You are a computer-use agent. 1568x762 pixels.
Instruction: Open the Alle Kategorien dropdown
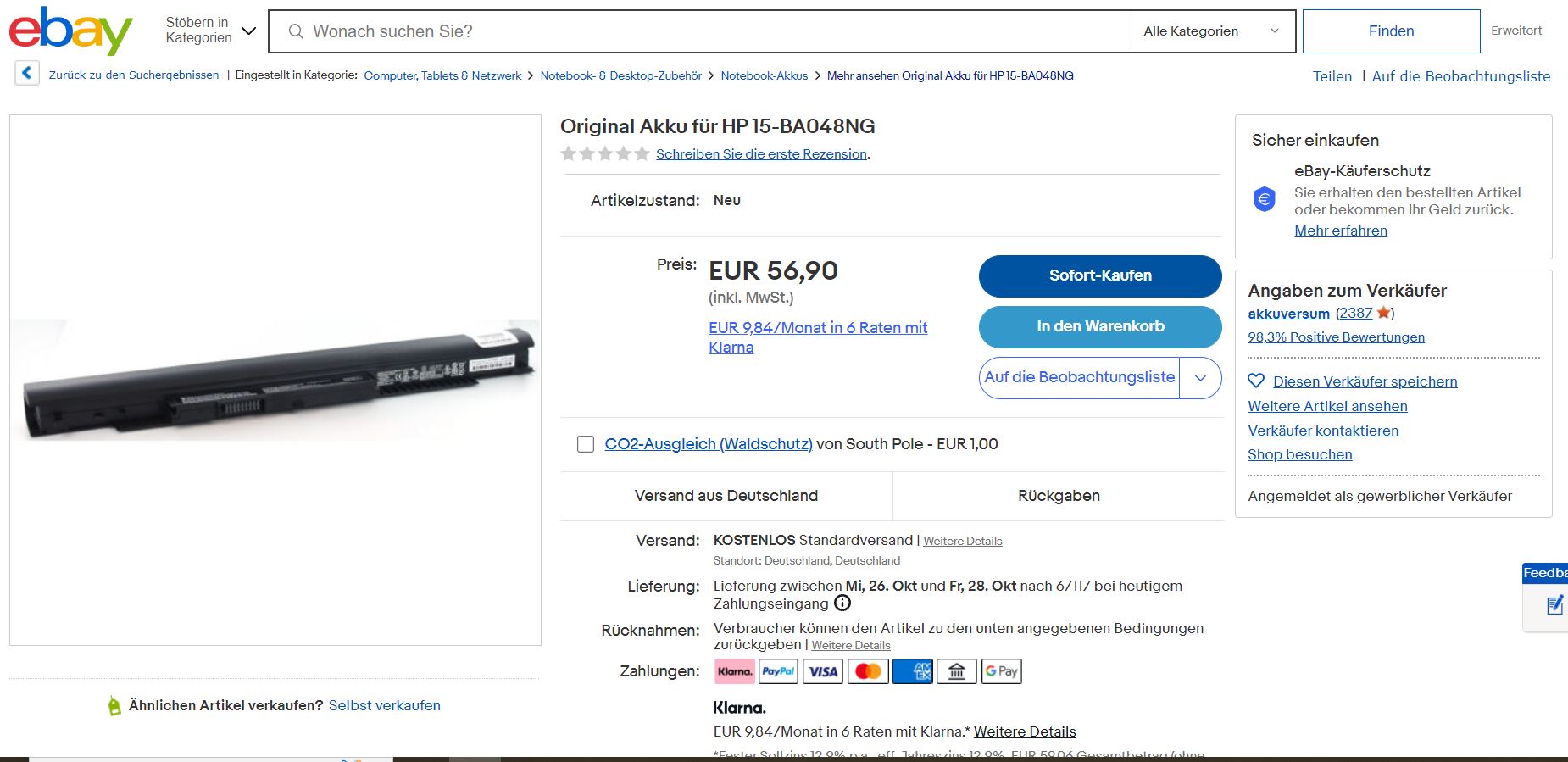[x=1209, y=31]
